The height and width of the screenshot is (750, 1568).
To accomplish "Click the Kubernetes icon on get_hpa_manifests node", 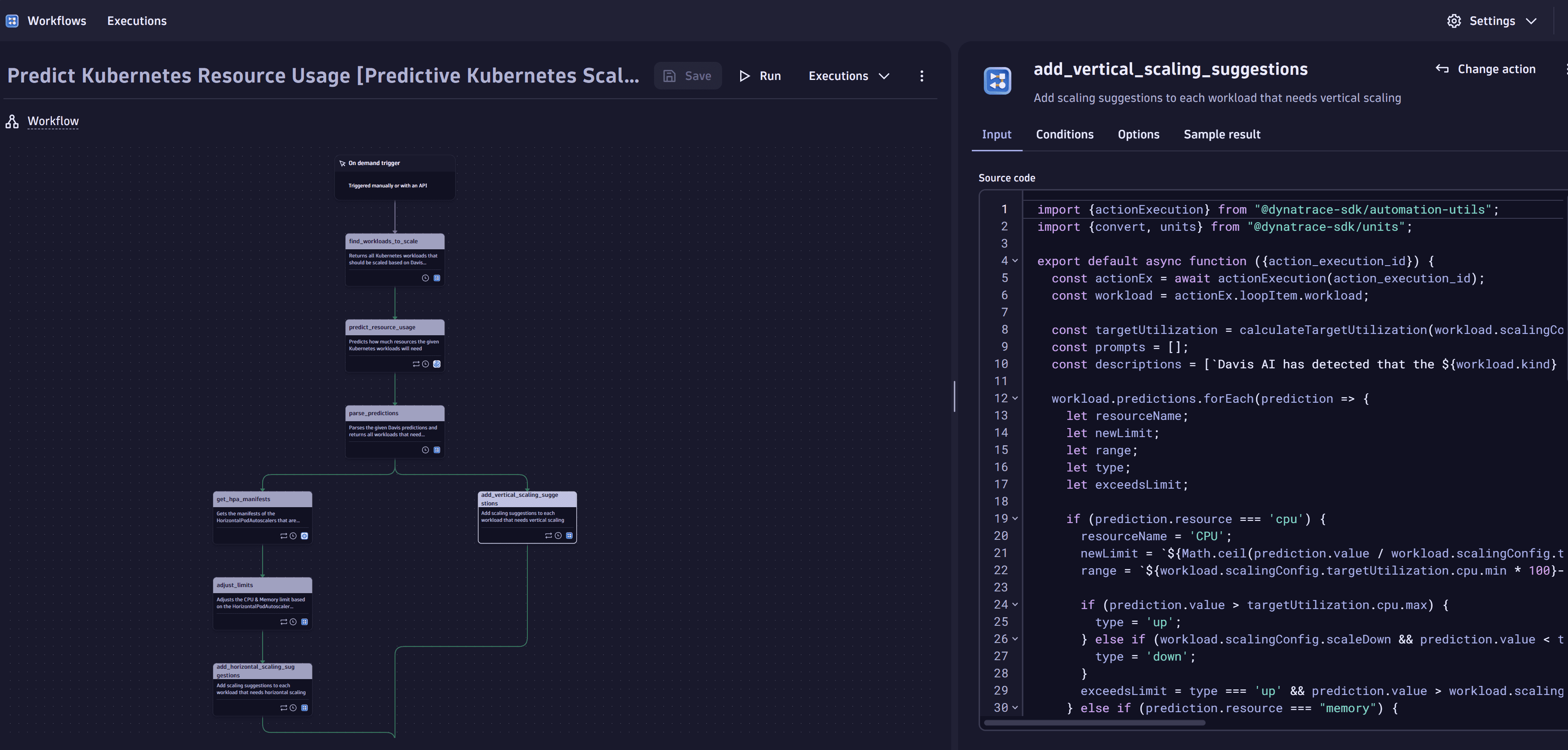I will pos(304,536).
